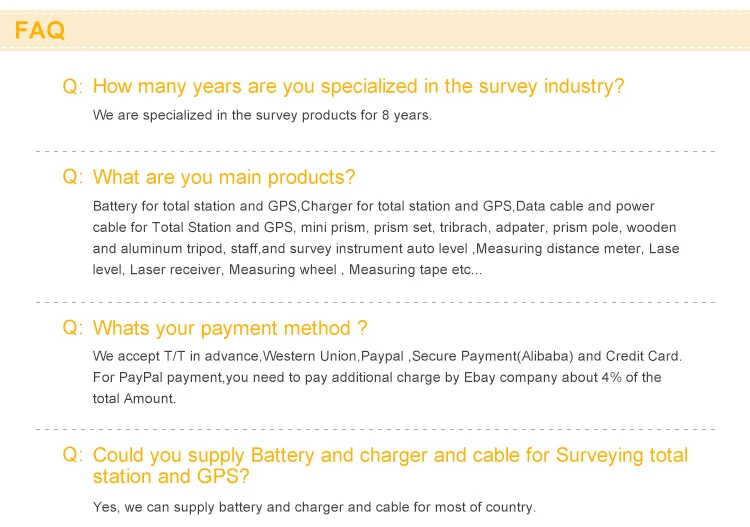Click the FAQ heading in the banner

pos(41,31)
